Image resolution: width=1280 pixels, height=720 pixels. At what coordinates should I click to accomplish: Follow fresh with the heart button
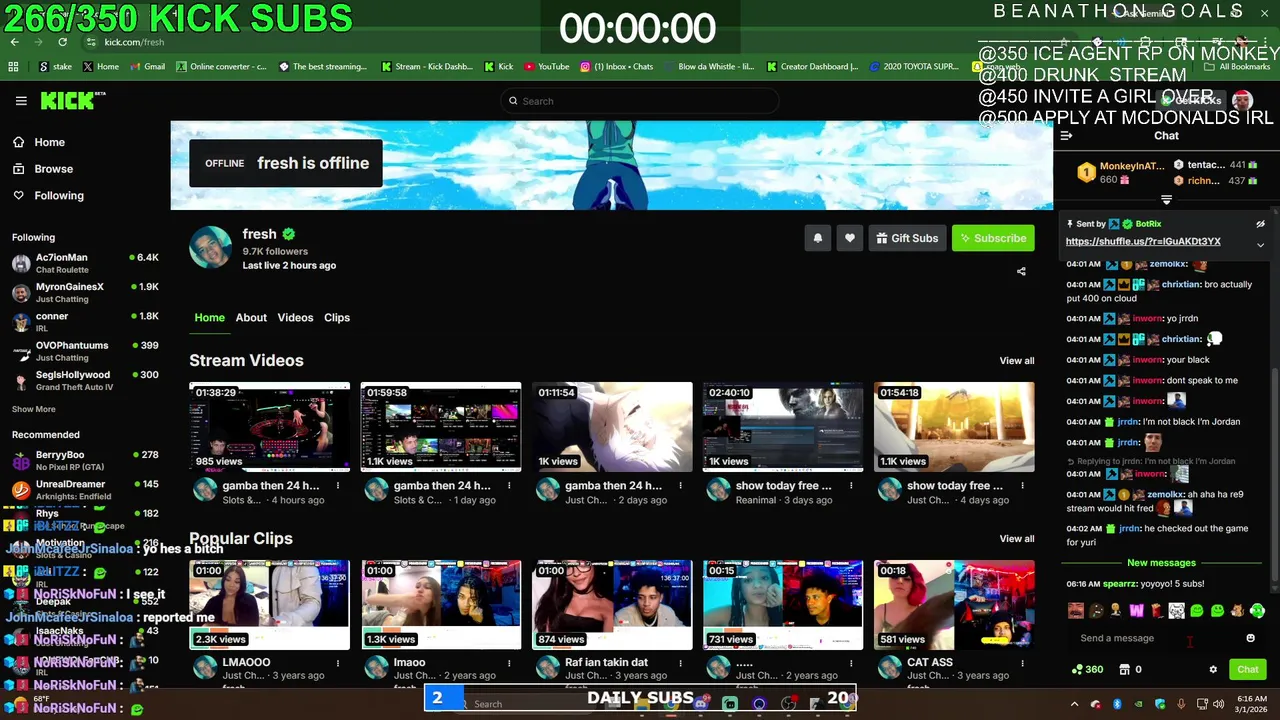click(849, 238)
